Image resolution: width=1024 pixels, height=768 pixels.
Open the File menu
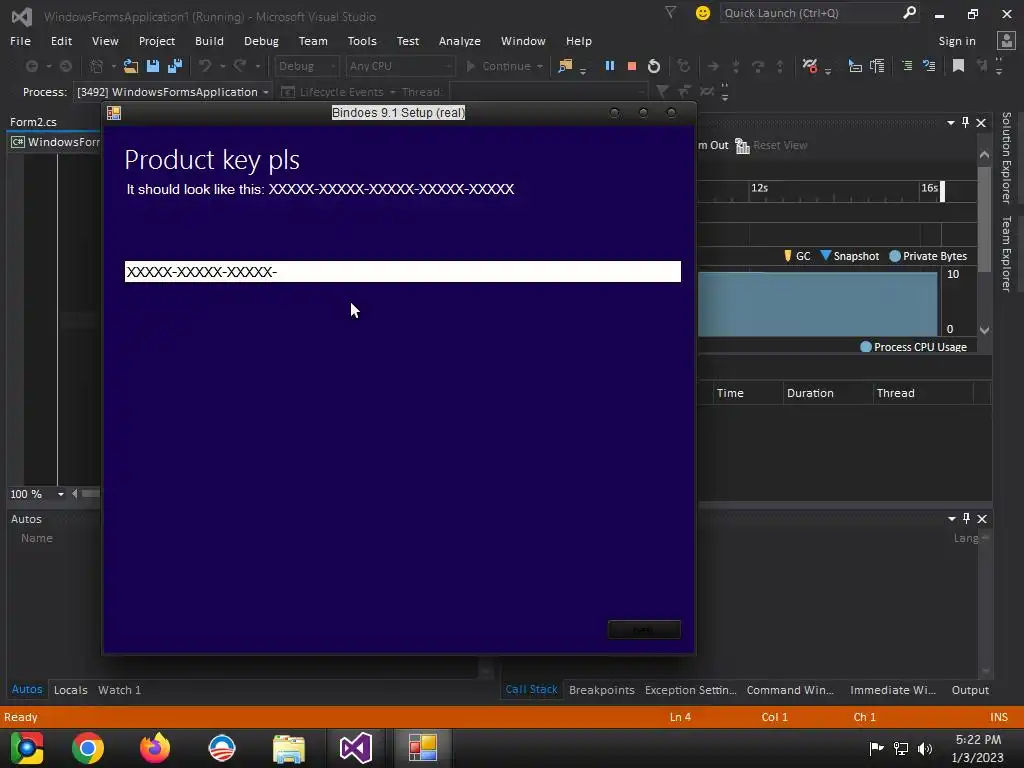point(20,40)
